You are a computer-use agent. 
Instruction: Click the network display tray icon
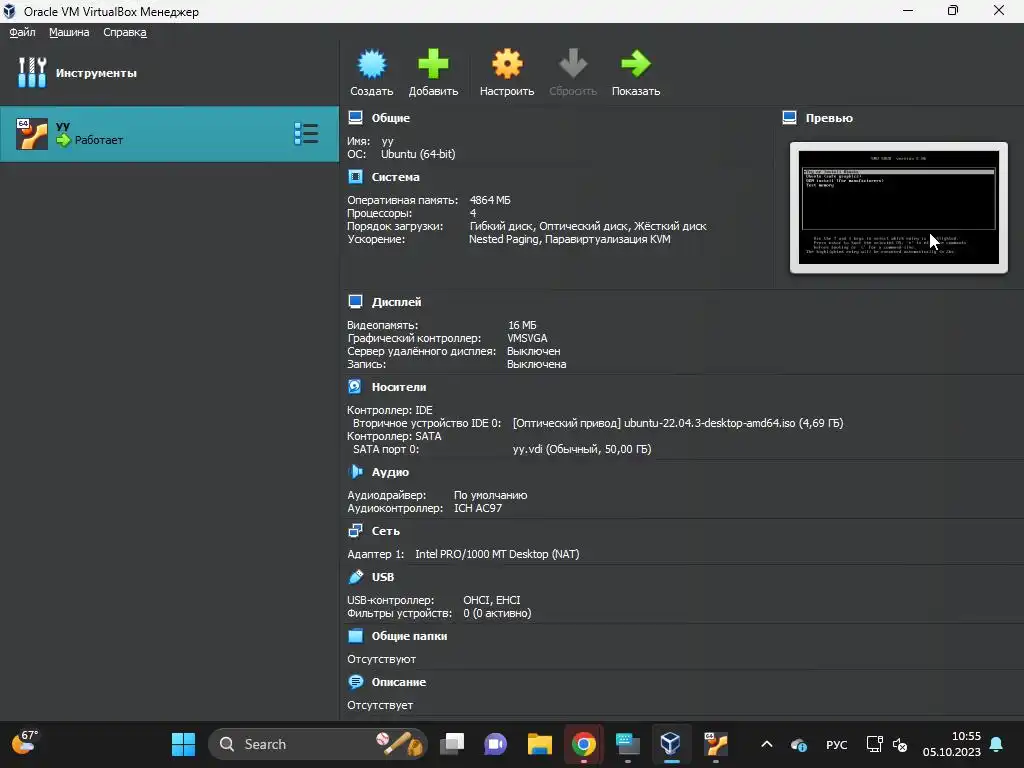coord(874,744)
